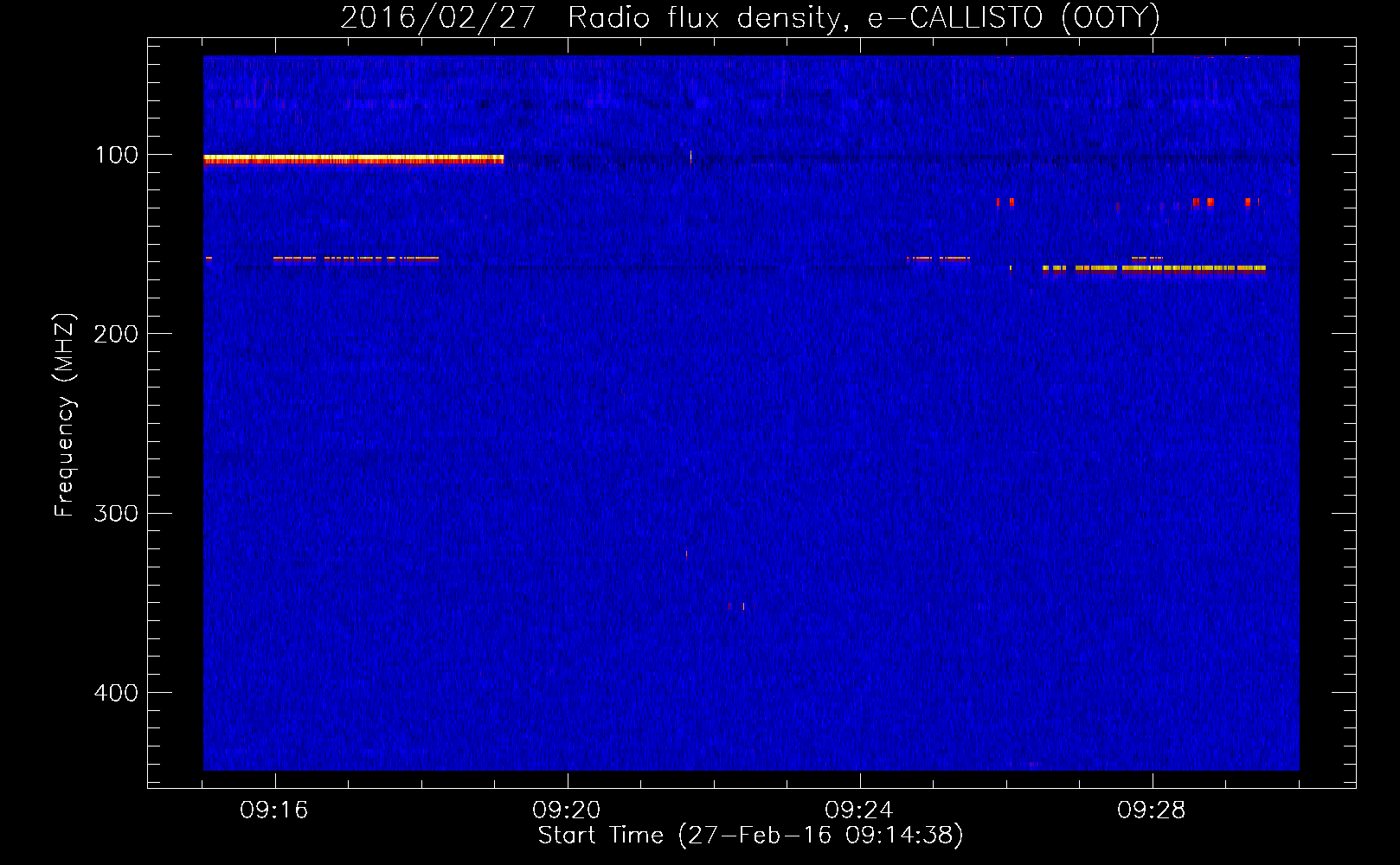Click the 'Frequency (MHZ)' y-axis label
Viewport: 1400px width, 865px height.
click(x=64, y=415)
